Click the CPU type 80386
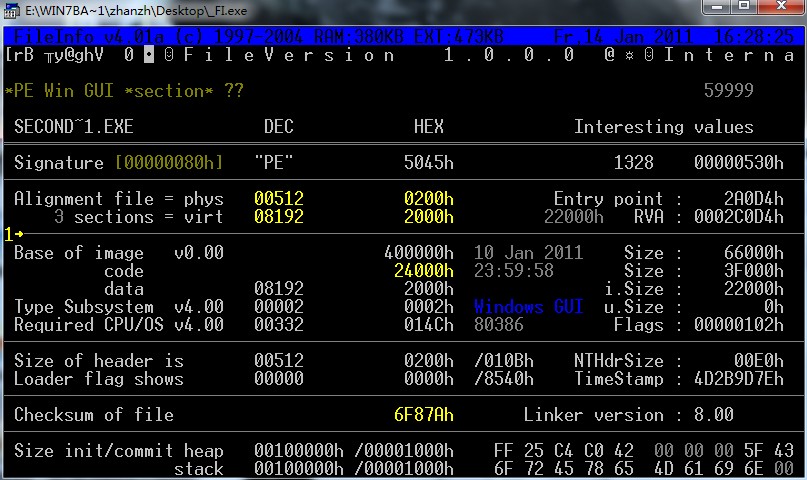This screenshot has width=807, height=480. tap(499, 325)
